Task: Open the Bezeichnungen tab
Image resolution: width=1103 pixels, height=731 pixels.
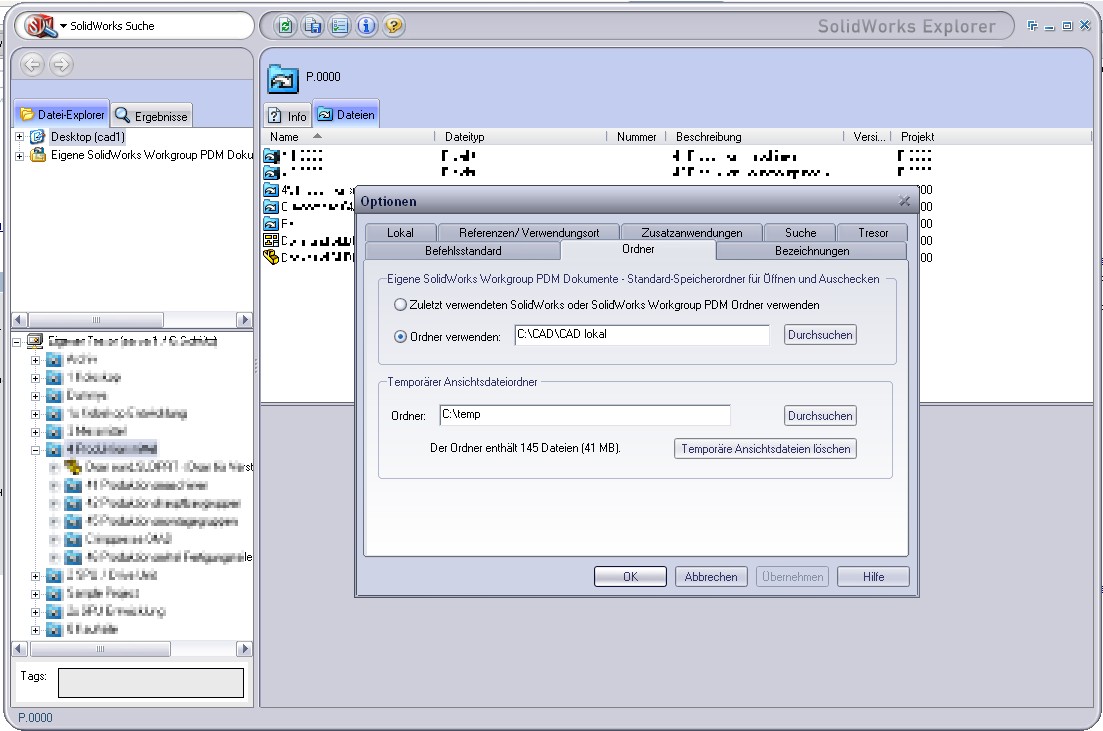Action: 812,251
